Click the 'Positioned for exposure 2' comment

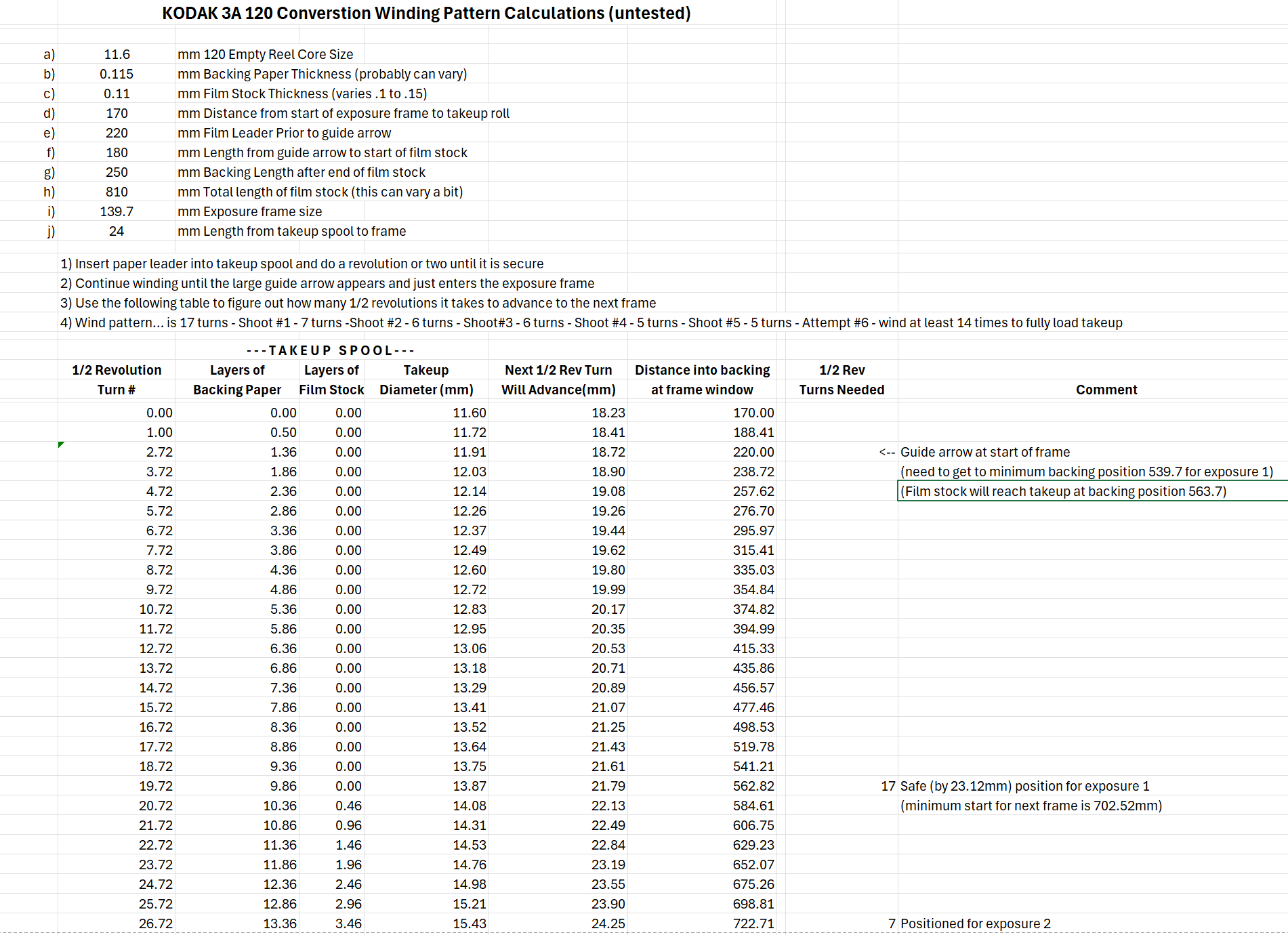coord(976,923)
